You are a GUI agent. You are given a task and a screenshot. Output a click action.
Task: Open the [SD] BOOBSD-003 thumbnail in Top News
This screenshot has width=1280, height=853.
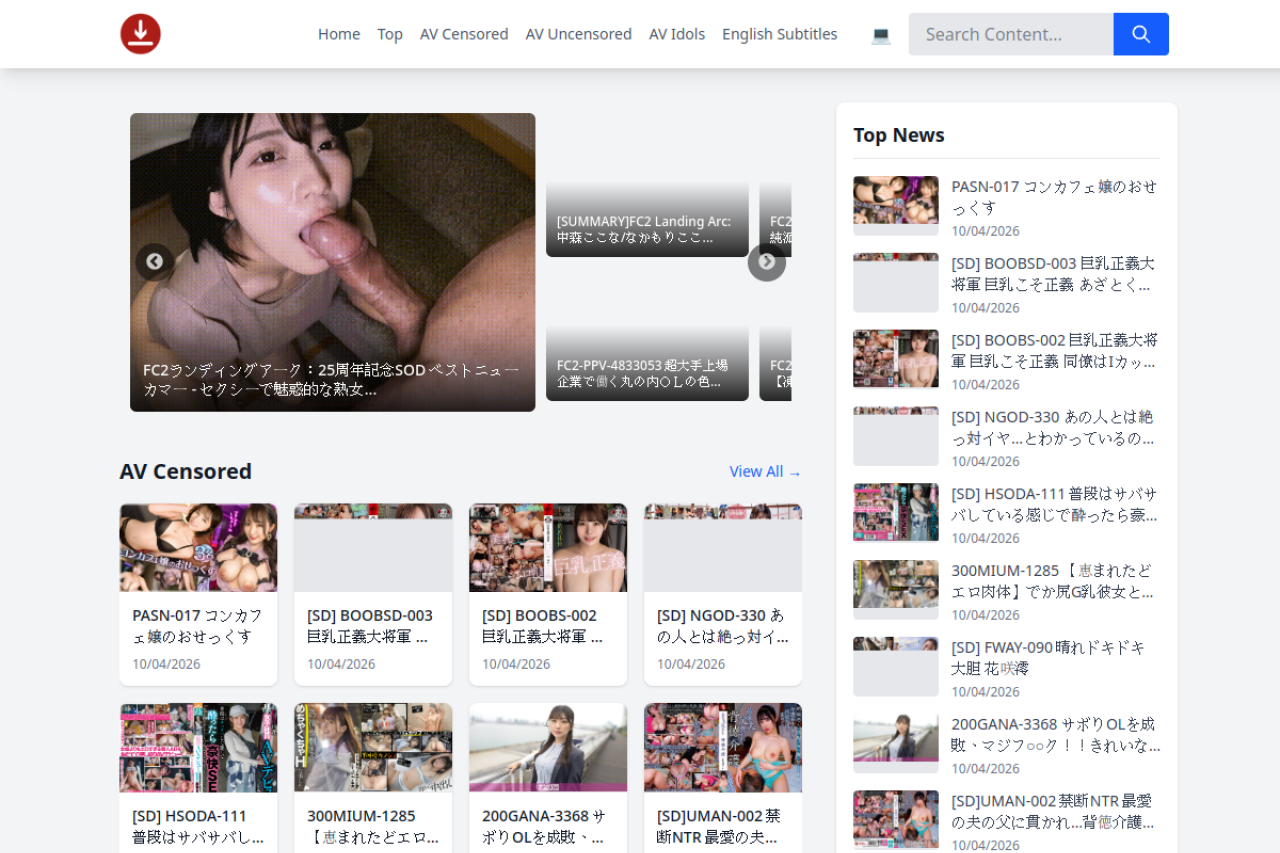pyautogui.click(x=896, y=283)
